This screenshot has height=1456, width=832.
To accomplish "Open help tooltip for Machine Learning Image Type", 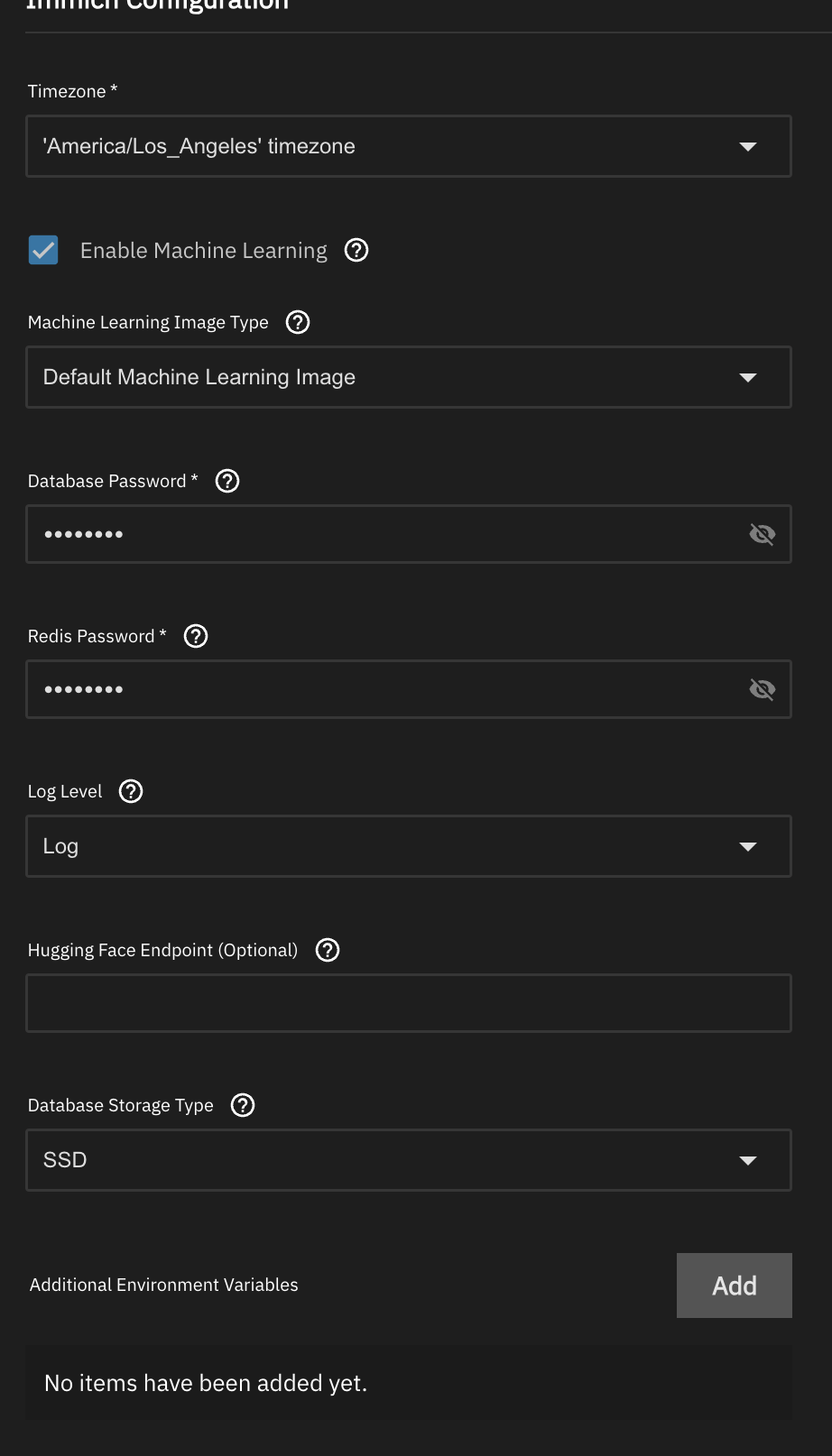I will (x=298, y=322).
